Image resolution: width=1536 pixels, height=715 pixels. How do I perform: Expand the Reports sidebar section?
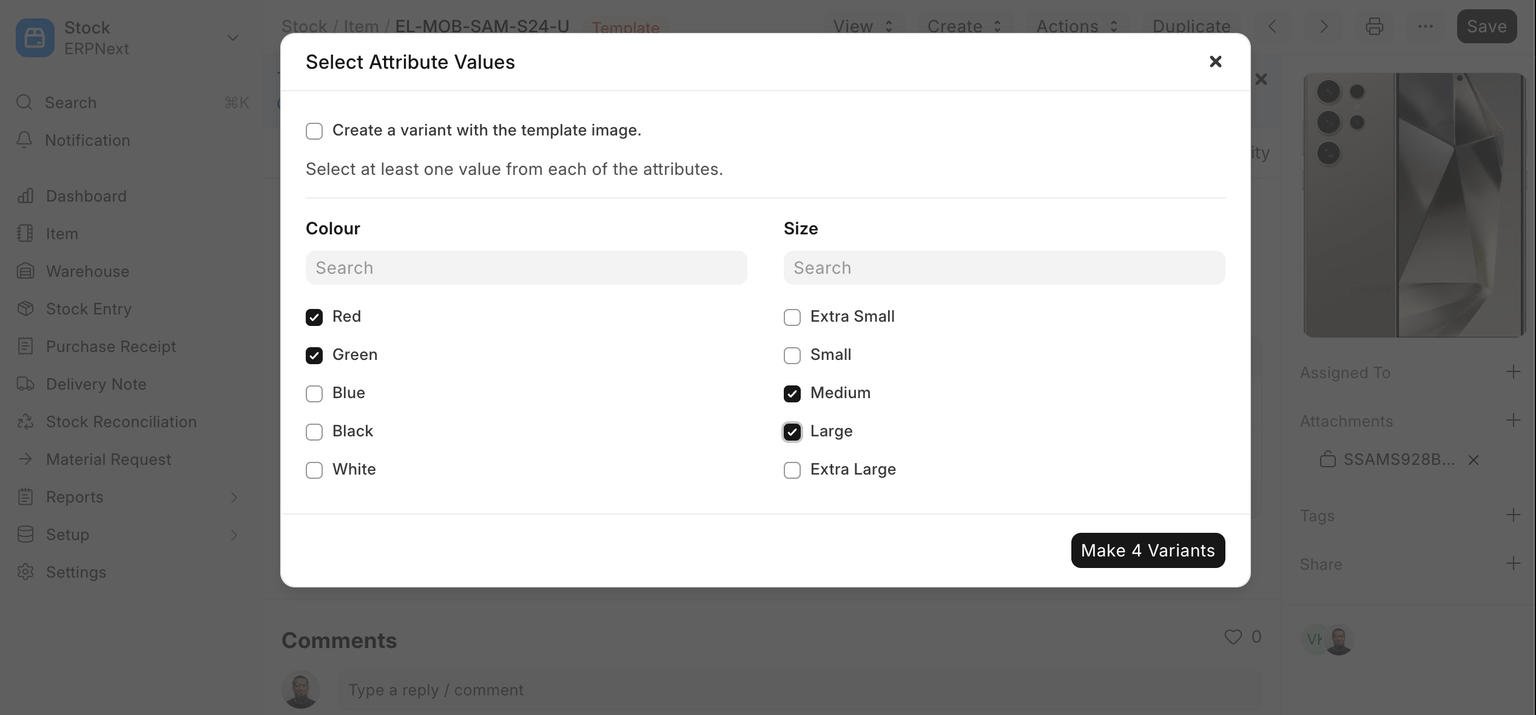pos(233,497)
